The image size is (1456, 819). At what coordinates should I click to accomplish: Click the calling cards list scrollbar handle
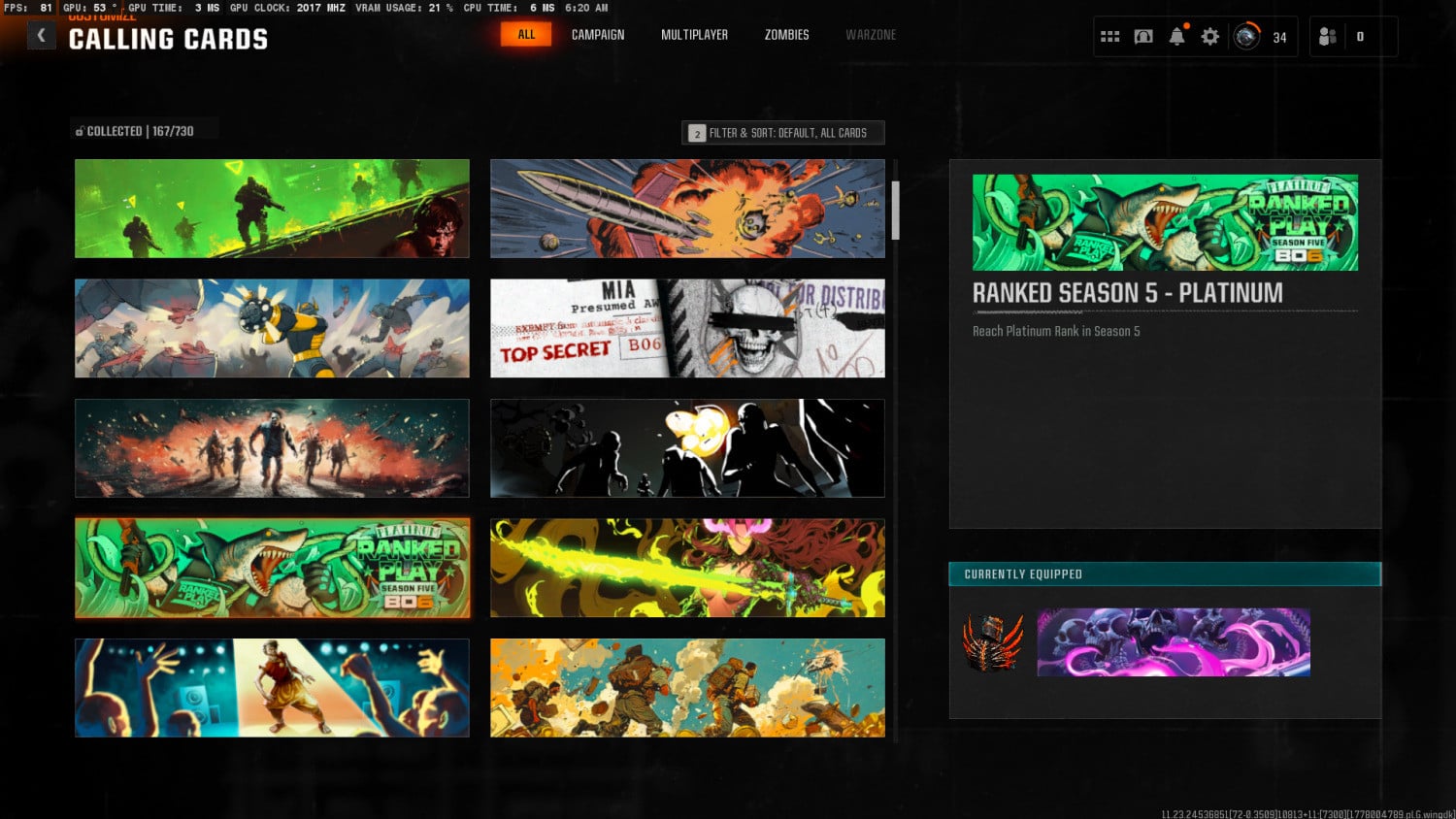(895, 210)
